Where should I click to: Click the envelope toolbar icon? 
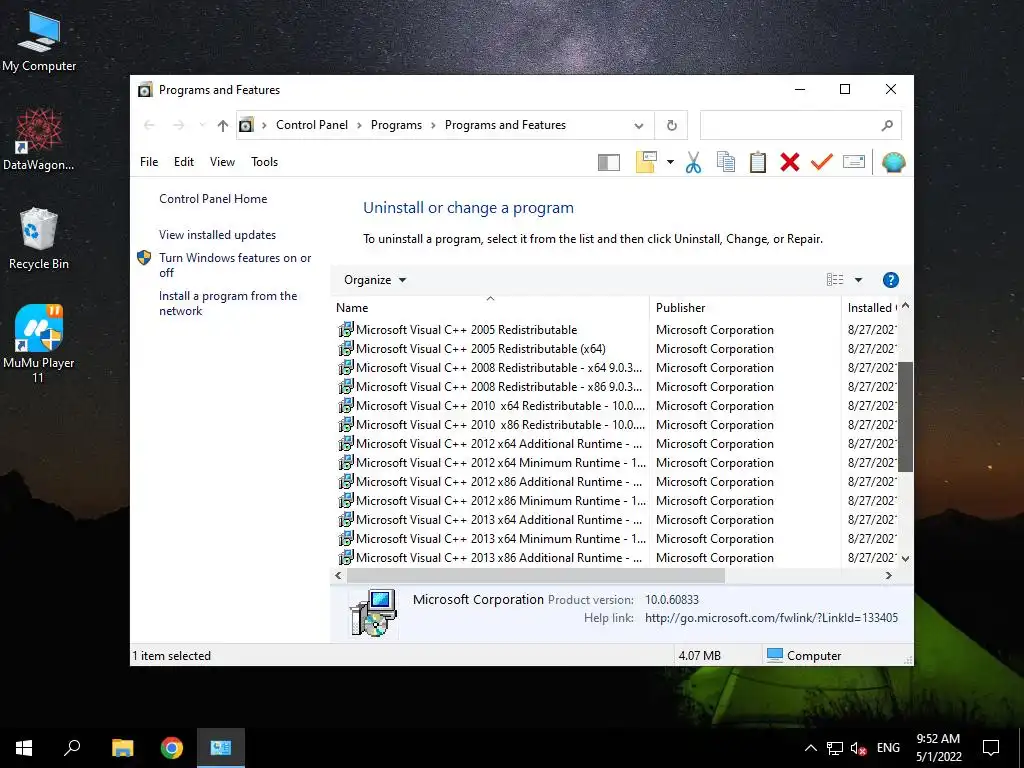[854, 161]
